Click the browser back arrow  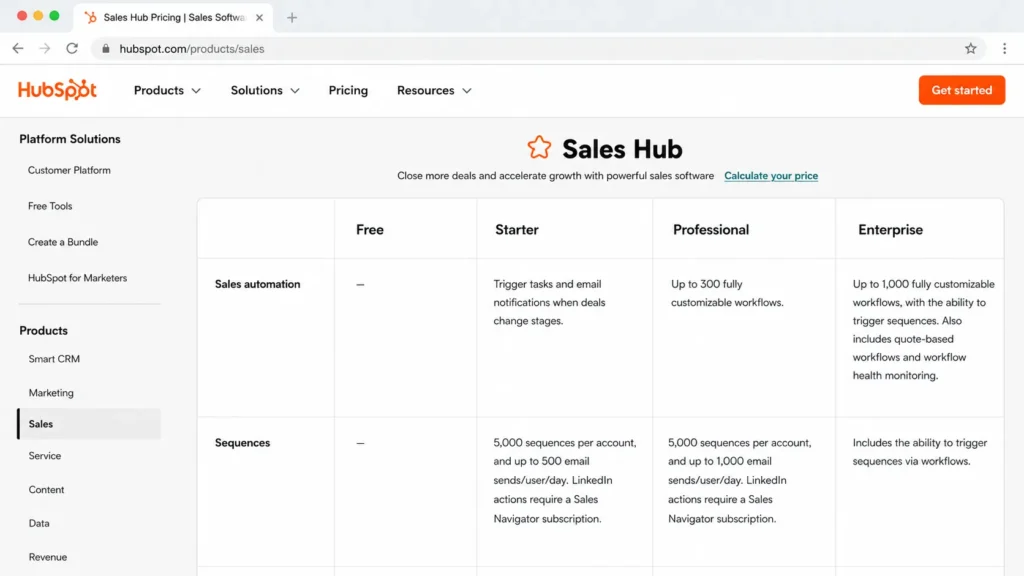tap(18, 48)
